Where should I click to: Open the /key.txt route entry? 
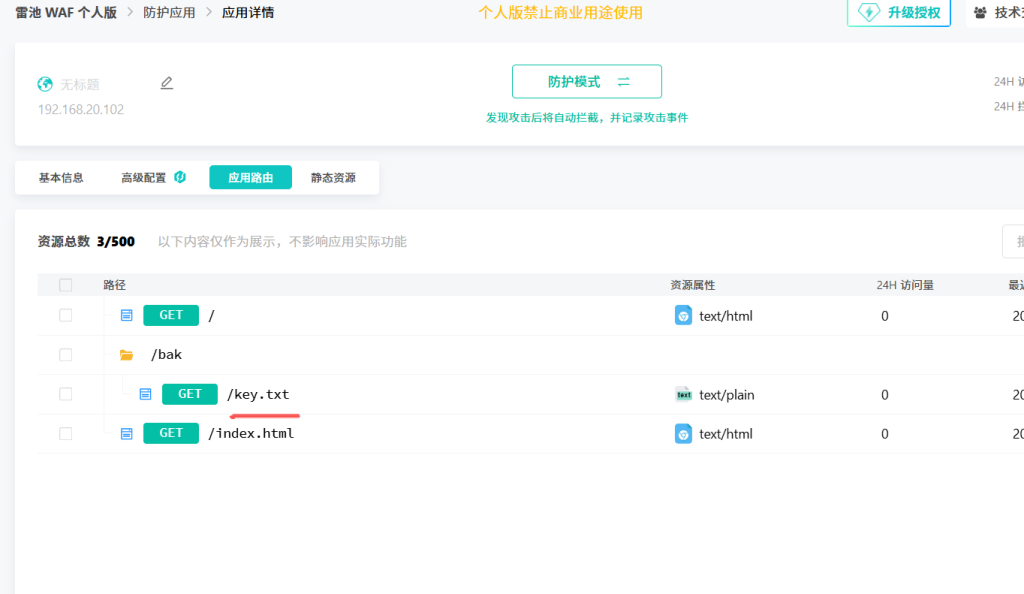(258, 394)
